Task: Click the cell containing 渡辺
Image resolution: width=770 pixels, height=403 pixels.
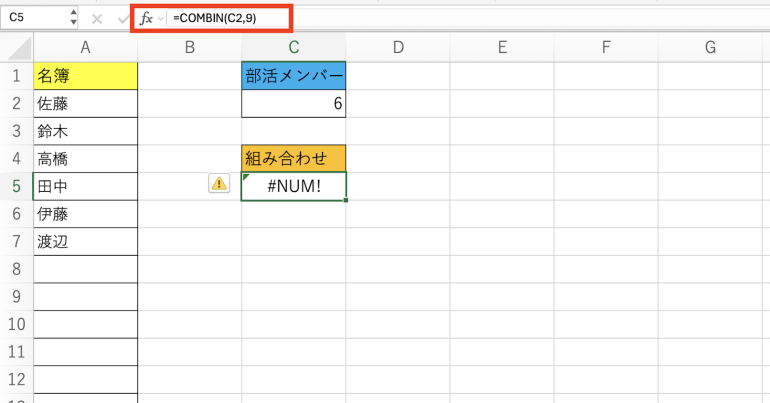Action: [x=85, y=241]
